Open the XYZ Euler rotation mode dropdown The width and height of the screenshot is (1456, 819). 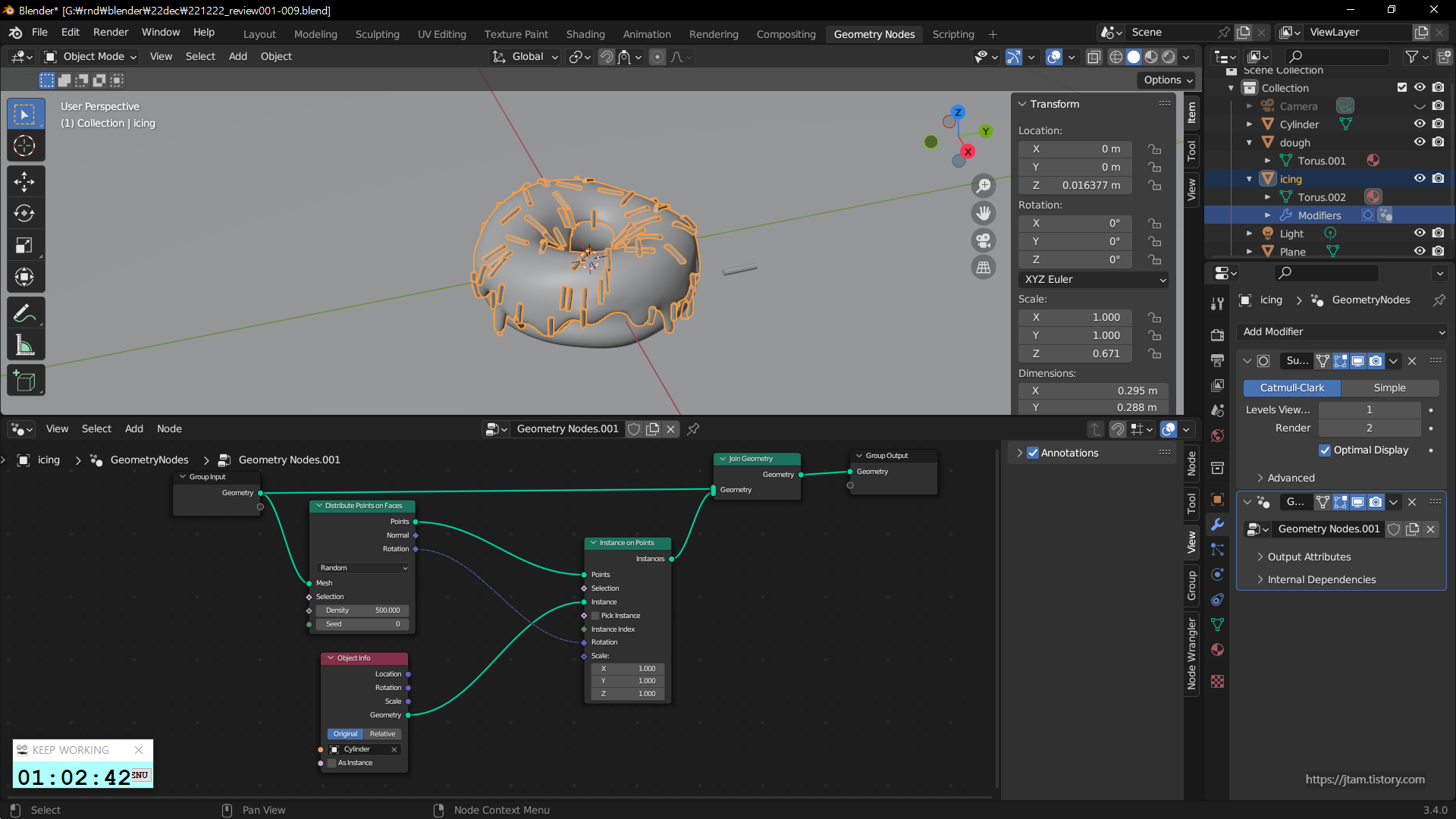pos(1093,279)
